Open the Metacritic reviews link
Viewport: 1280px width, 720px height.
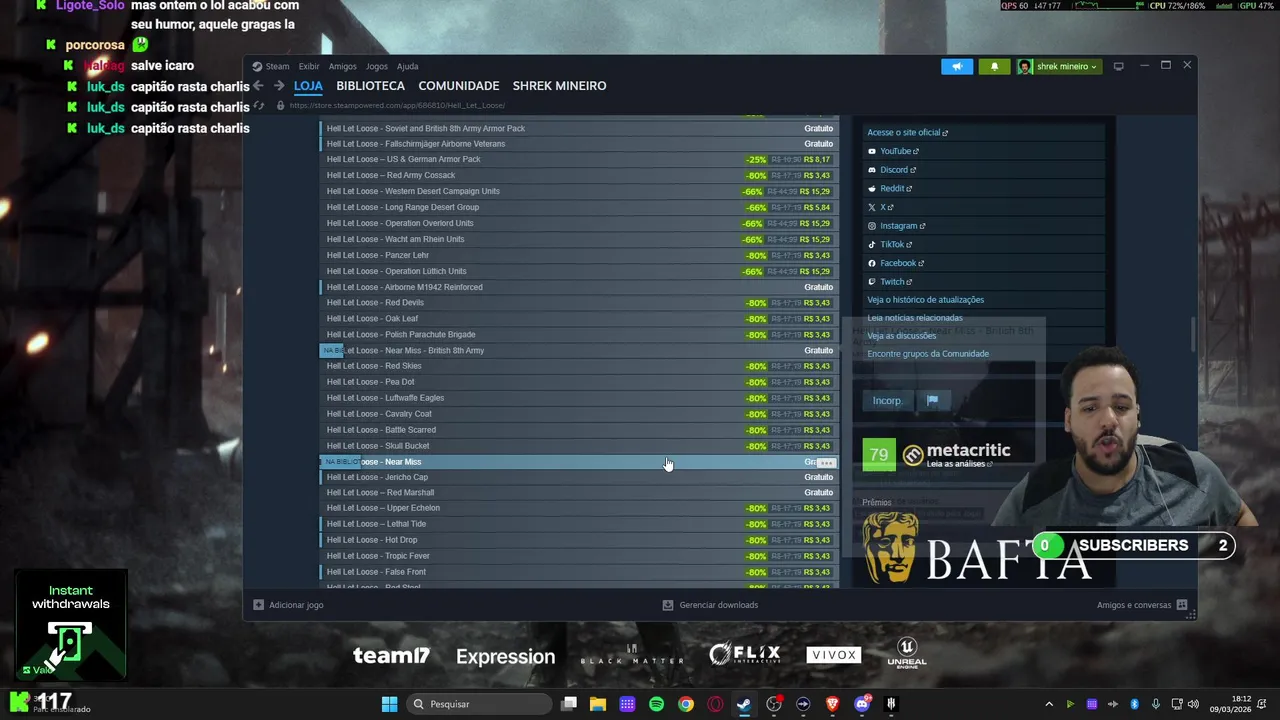[x=960, y=464]
